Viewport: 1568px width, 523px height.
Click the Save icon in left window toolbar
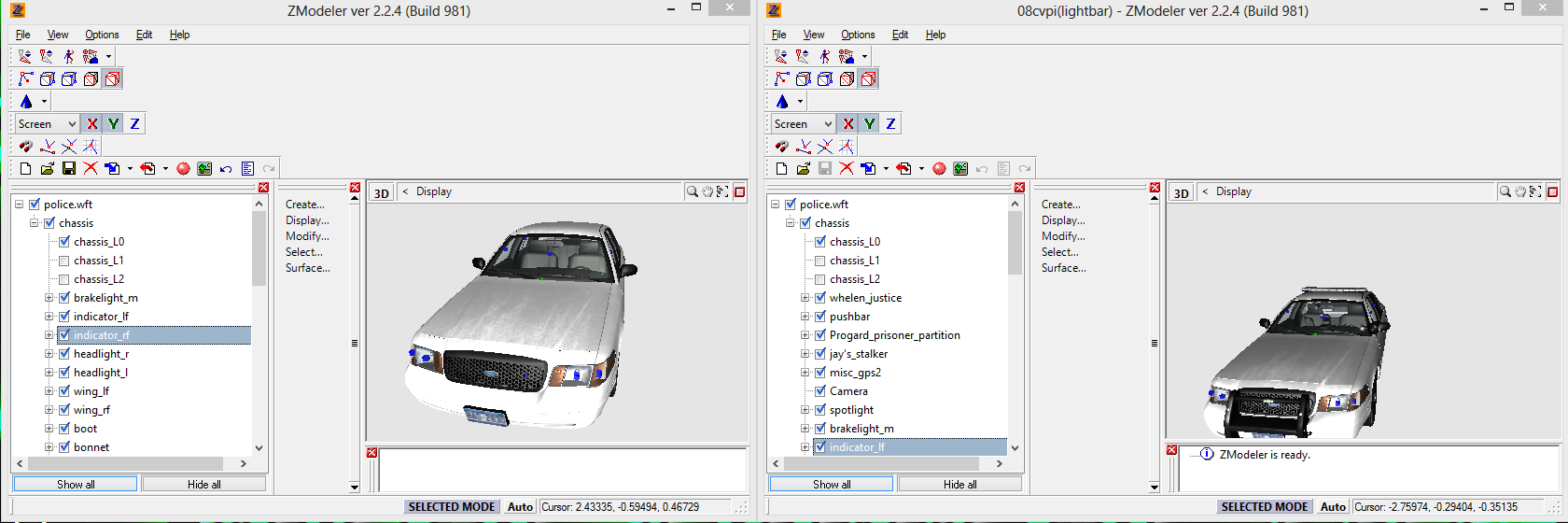click(x=69, y=169)
